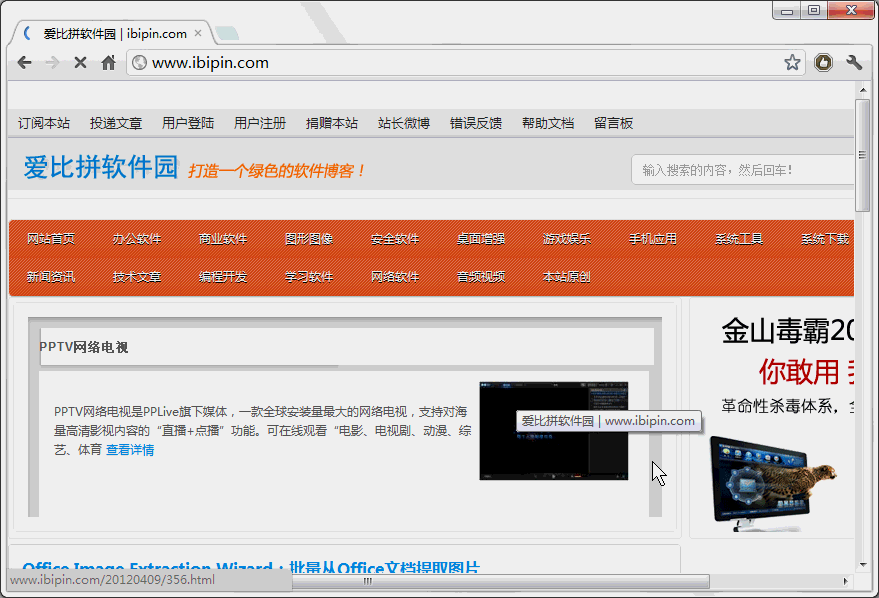Open 商业软件 category

pyautogui.click(x=223, y=239)
